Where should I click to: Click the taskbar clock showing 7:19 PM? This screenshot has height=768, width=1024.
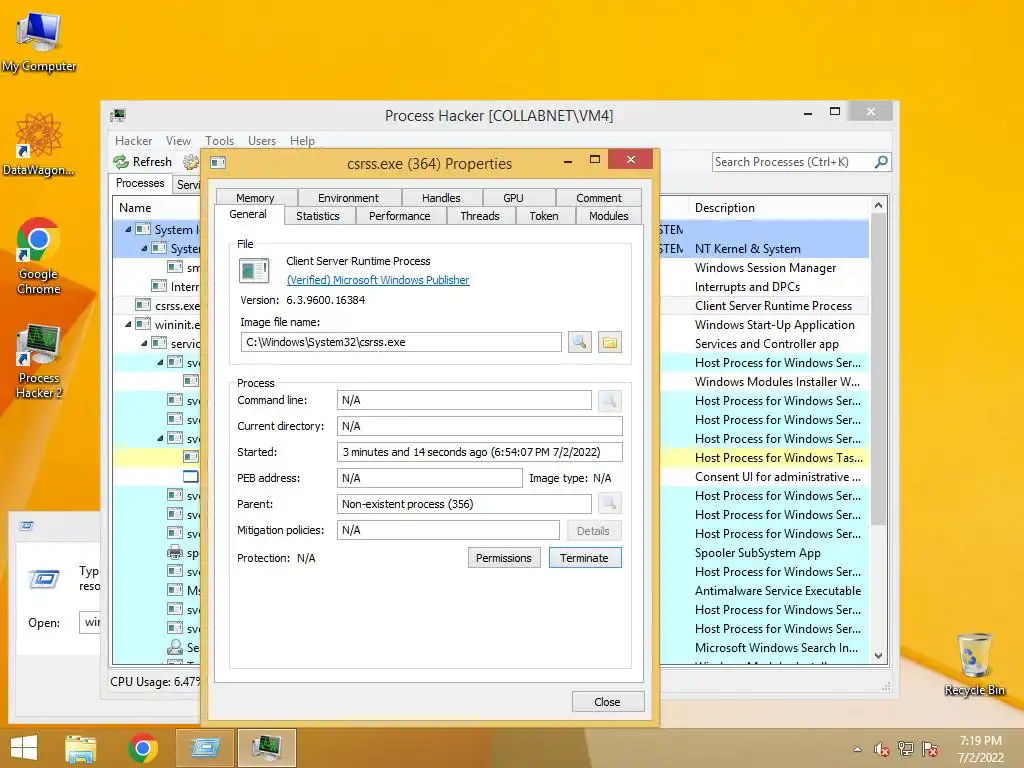(x=980, y=749)
